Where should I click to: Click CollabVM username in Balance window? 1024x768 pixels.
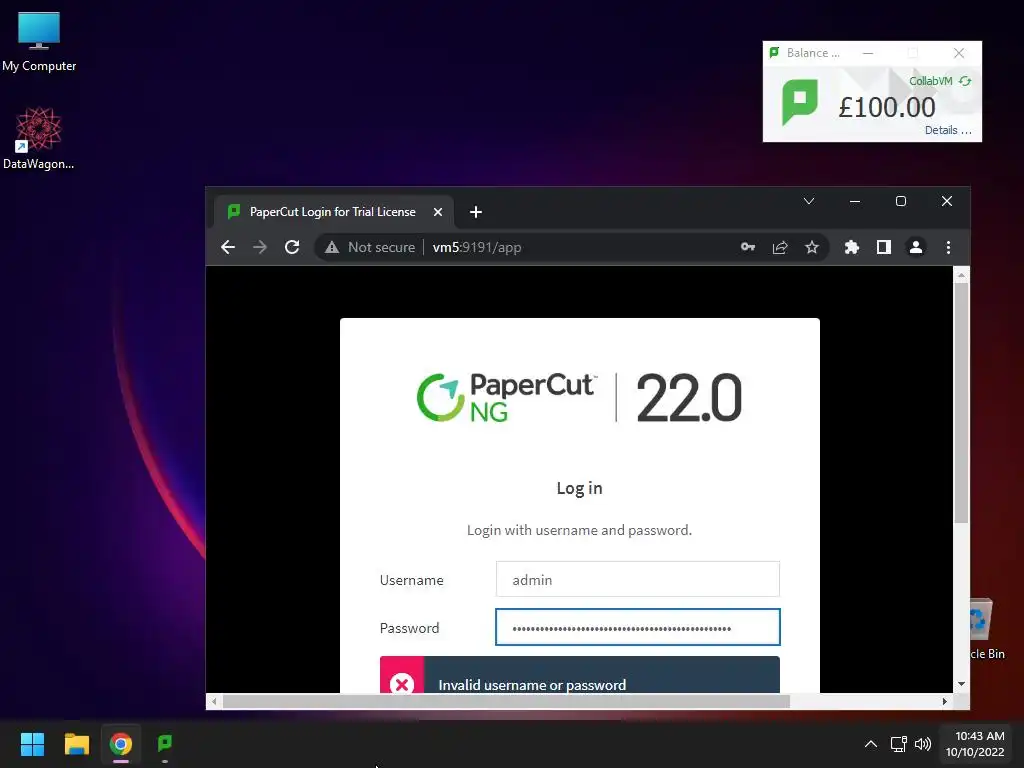(931, 81)
